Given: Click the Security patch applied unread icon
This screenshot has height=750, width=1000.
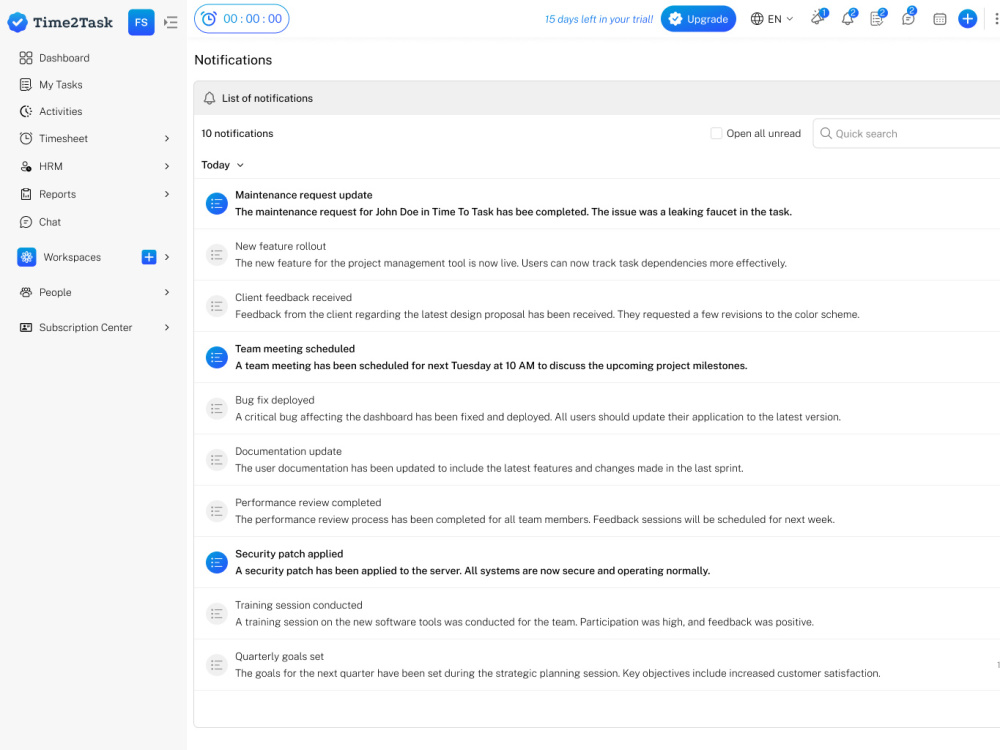Looking at the screenshot, I should (x=217, y=562).
